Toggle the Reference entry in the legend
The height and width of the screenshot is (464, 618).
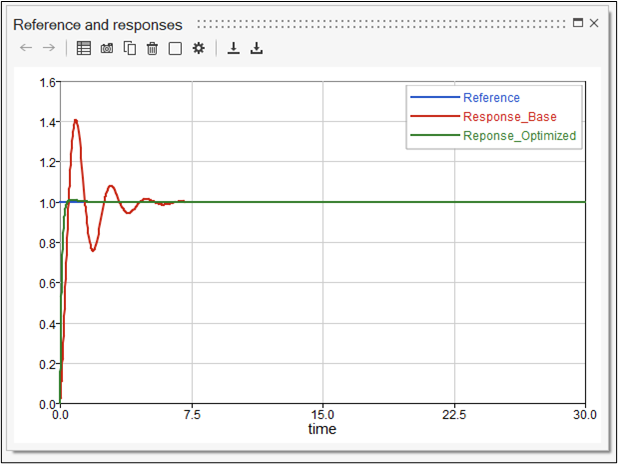pyautogui.click(x=491, y=98)
